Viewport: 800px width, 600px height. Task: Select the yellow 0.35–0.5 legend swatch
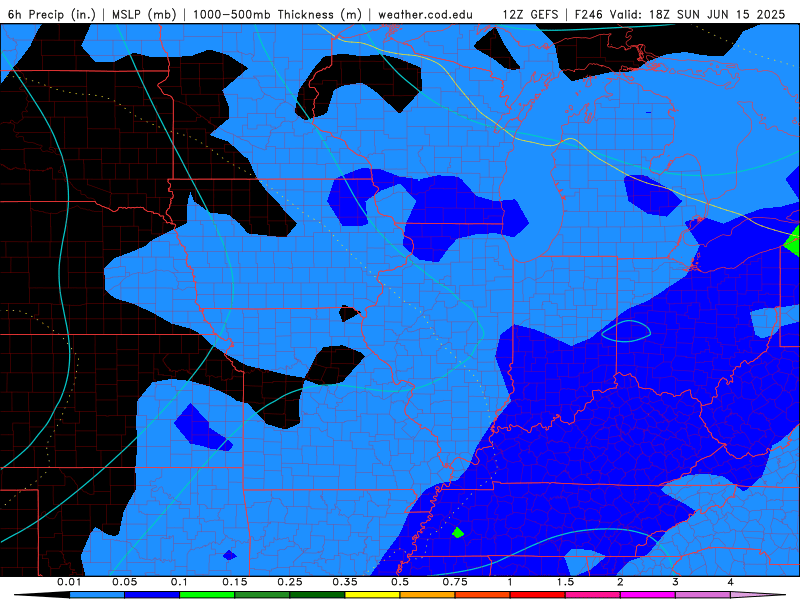coord(372,595)
